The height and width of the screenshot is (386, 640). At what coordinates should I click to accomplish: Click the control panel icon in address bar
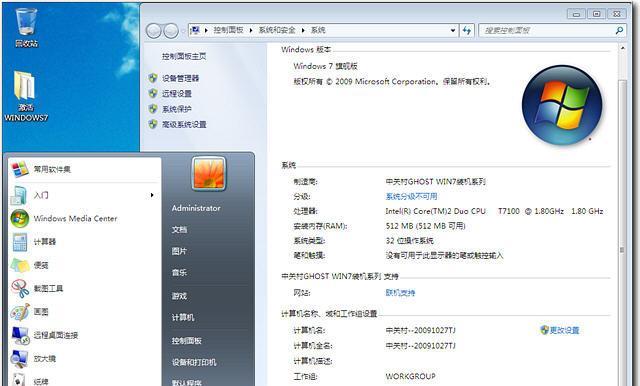(x=195, y=30)
